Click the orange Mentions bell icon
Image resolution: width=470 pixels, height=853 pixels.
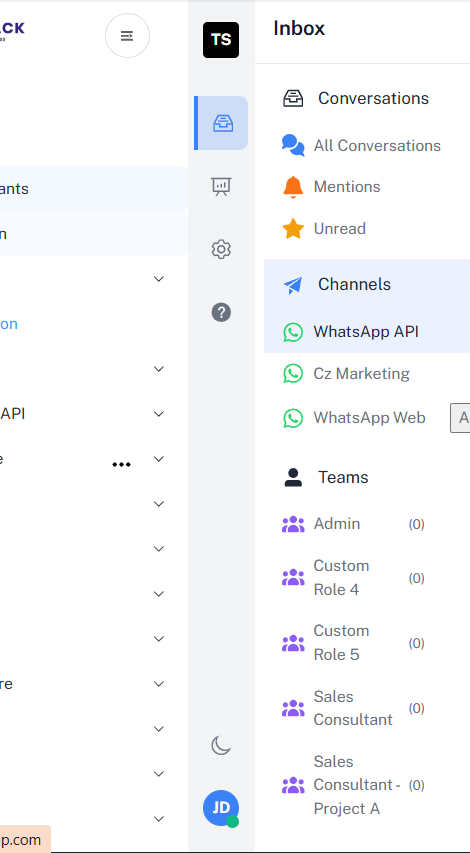tap(293, 187)
